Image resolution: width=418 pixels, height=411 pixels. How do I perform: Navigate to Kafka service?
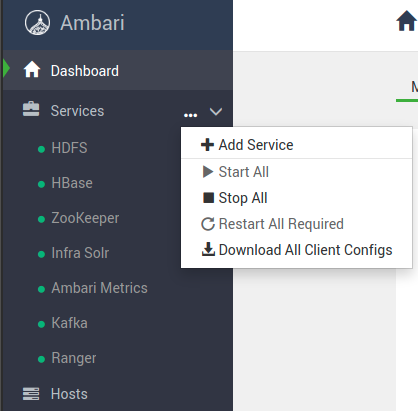pyautogui.click(x=69, y=323)
